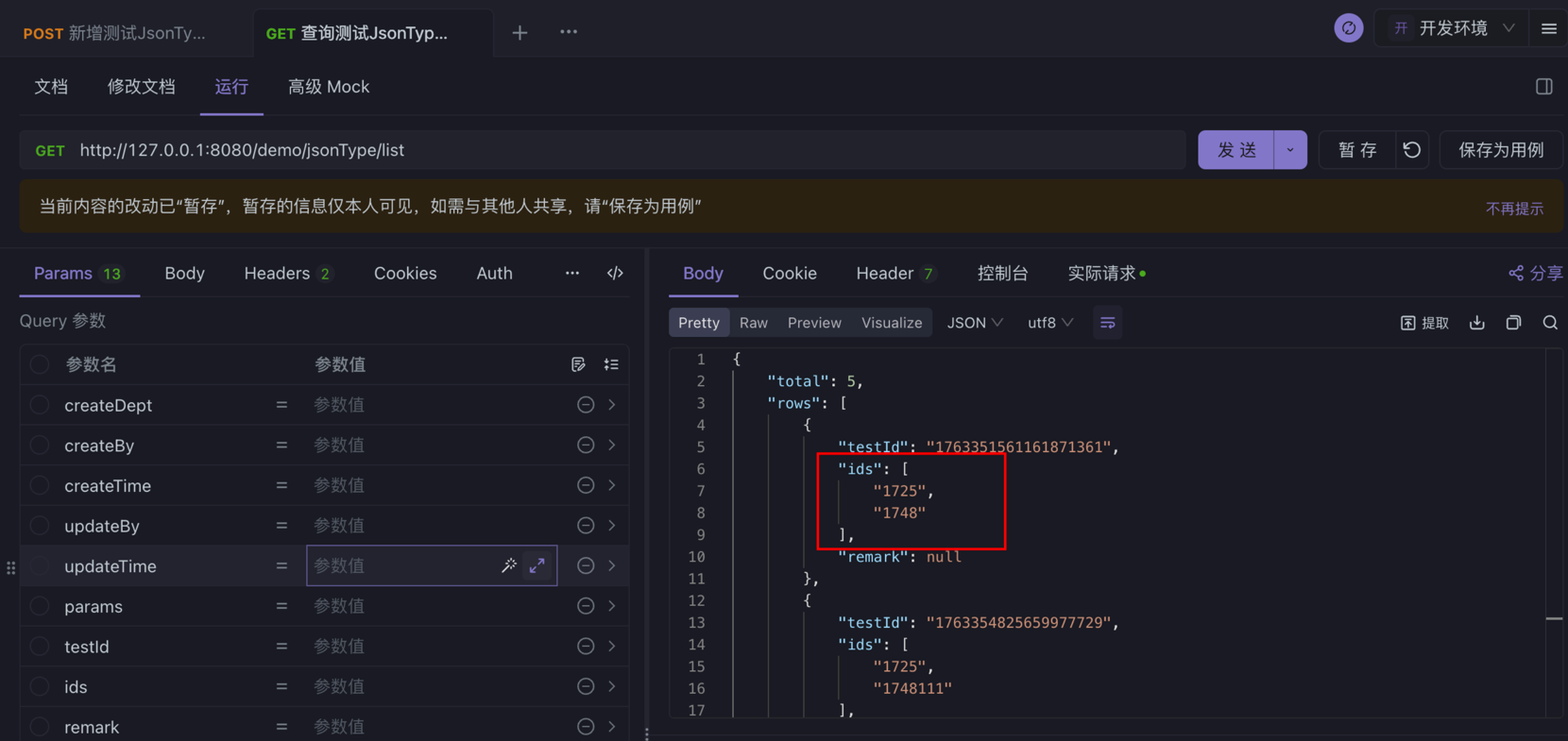Click the word wrap icon in response toolbar
The image size is (1568, 741).
[1107, 323]
